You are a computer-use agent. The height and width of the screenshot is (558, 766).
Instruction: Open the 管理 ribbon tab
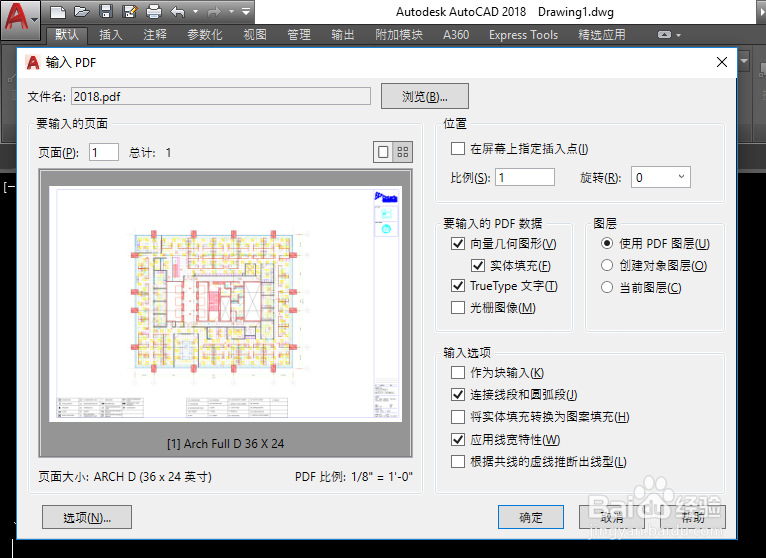(299, 35)
